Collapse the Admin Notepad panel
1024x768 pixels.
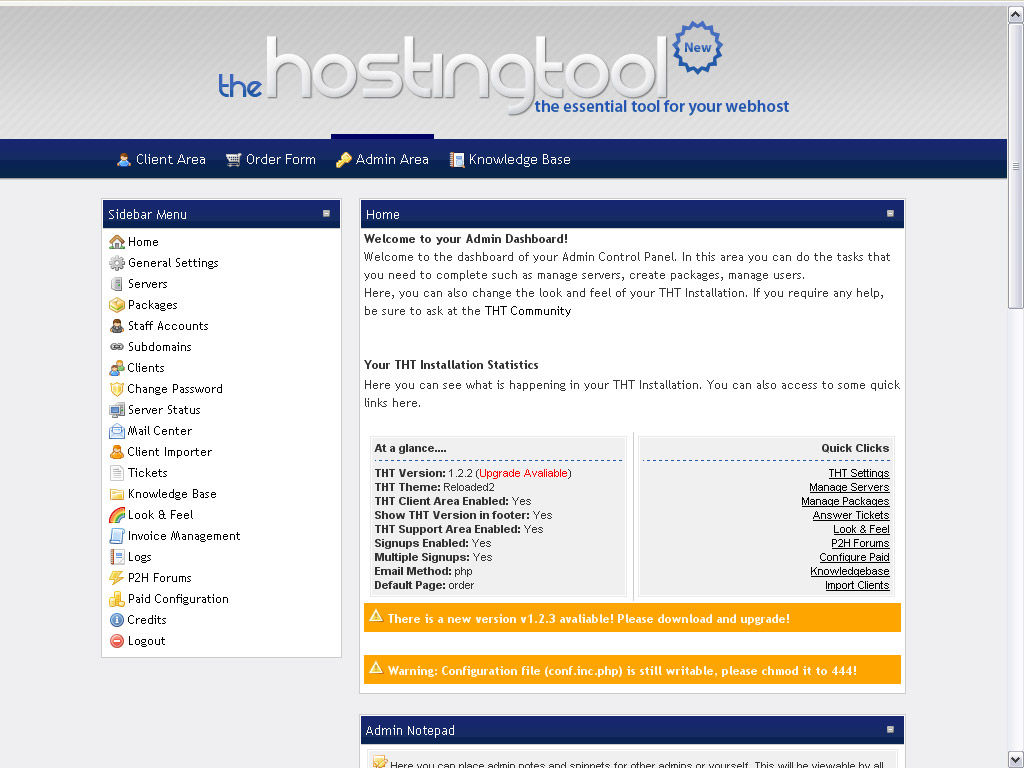click(x=890, y=730)
